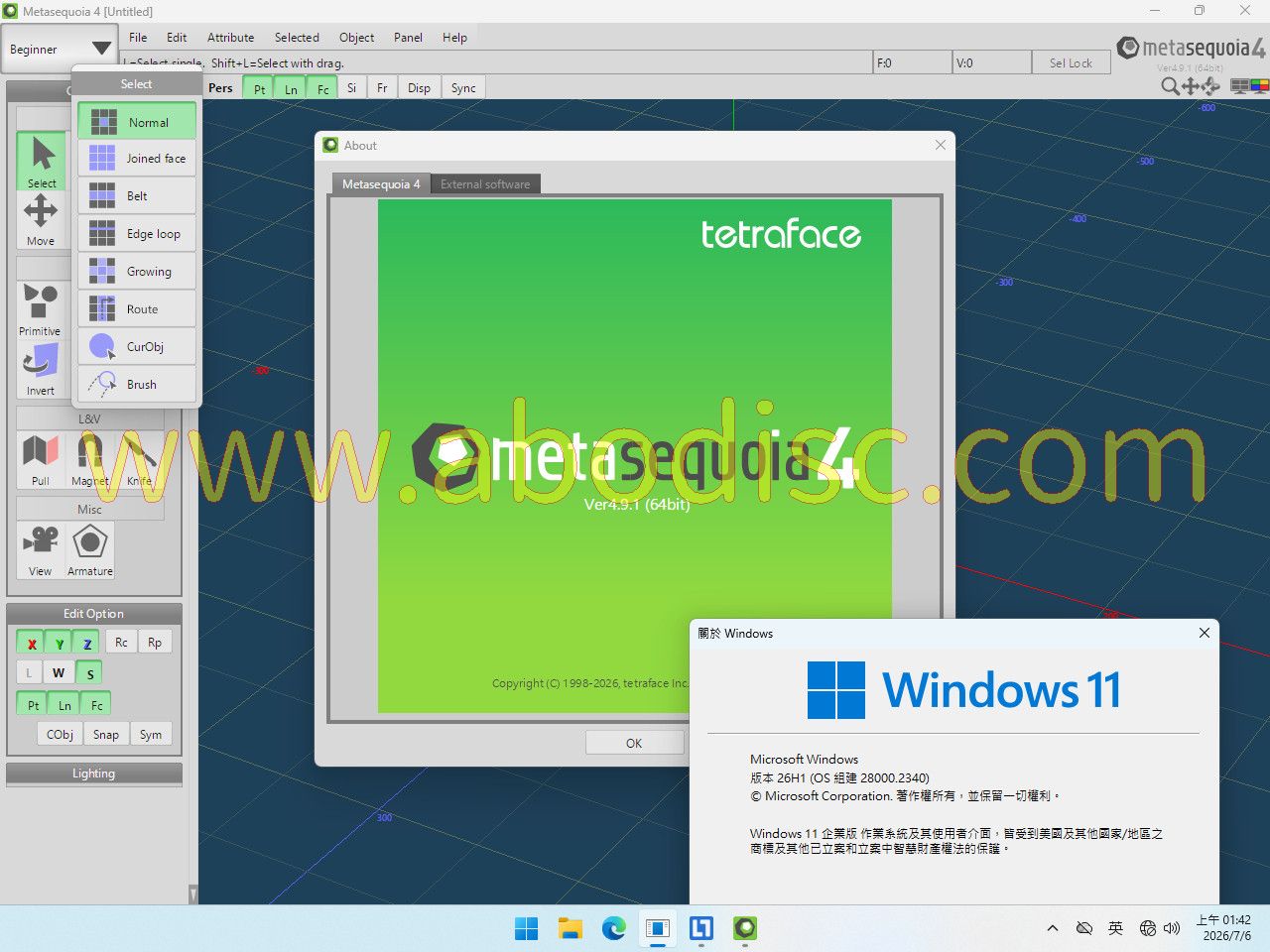The width and height of the screenshot is (1270, 952).
Task: Toggle Rc edit option button
Action: 121,643
